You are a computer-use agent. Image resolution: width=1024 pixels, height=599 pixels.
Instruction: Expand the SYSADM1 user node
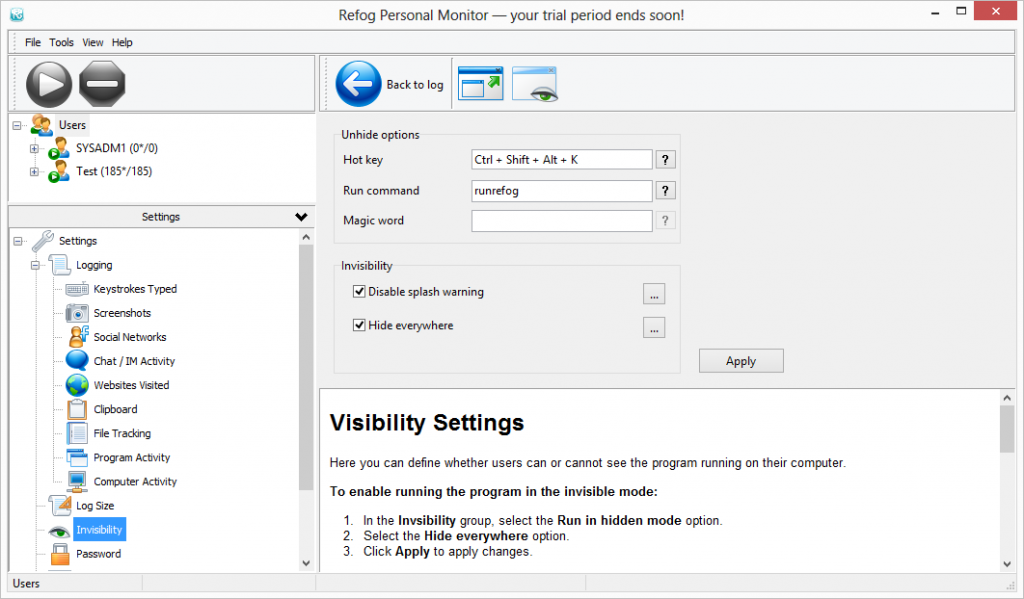(x=35, y=148)
